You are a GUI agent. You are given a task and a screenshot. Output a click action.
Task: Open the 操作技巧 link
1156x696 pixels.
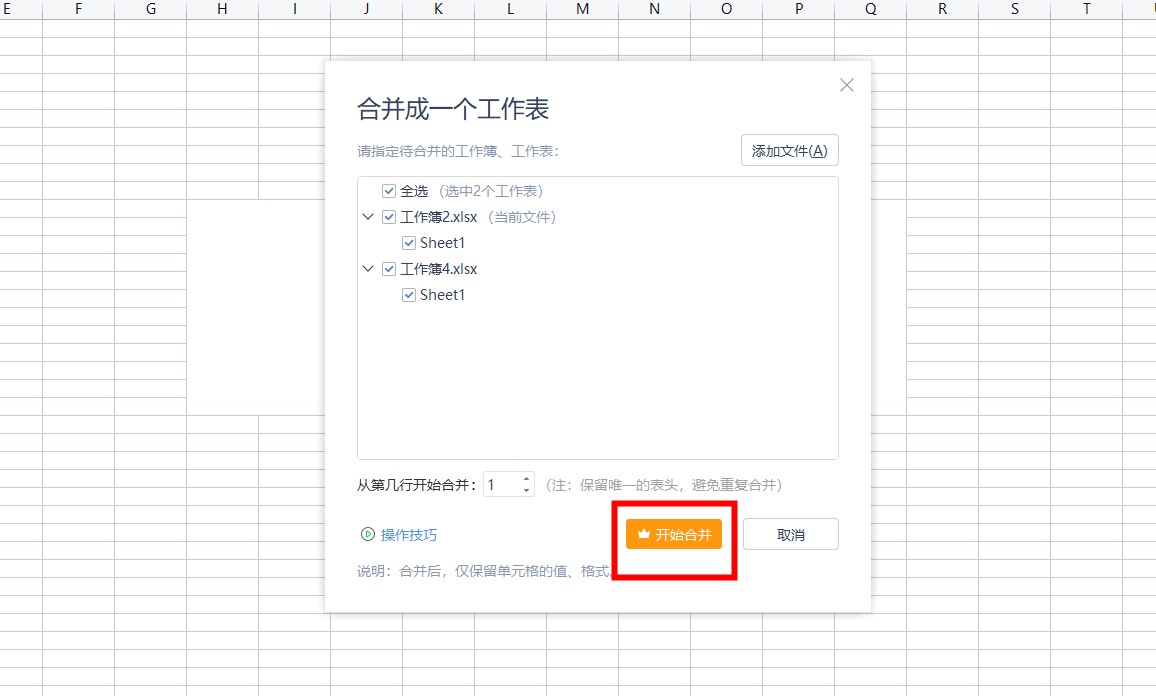[x=409, y=535]
